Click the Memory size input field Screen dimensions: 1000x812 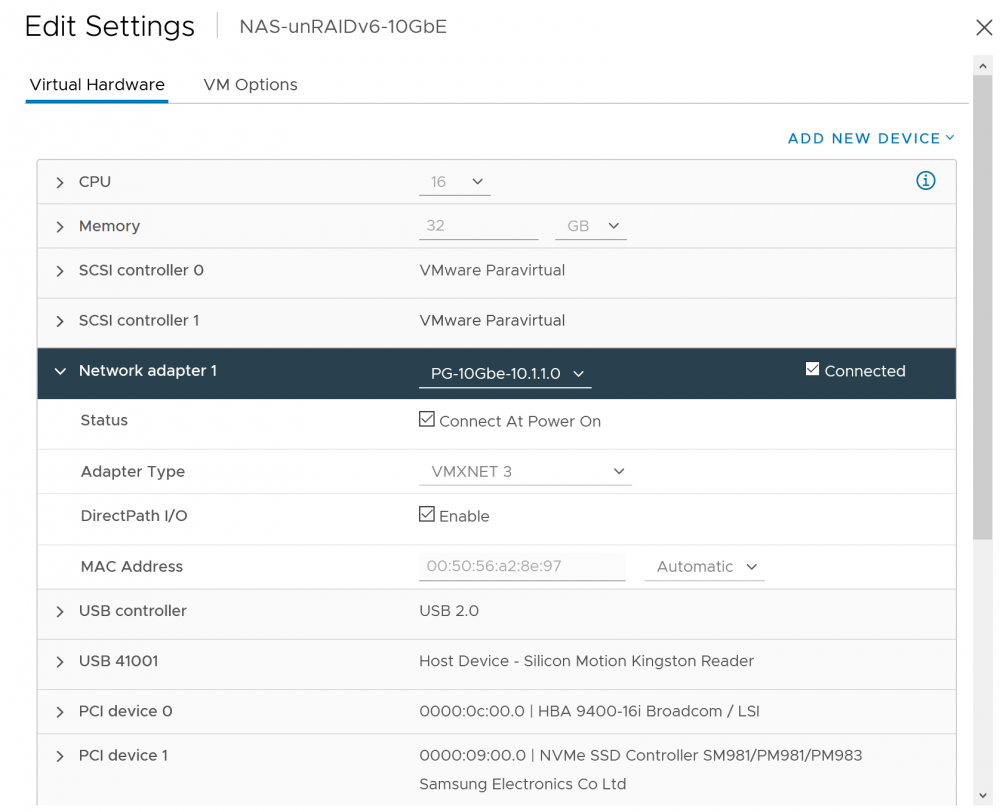pos(478,226)
